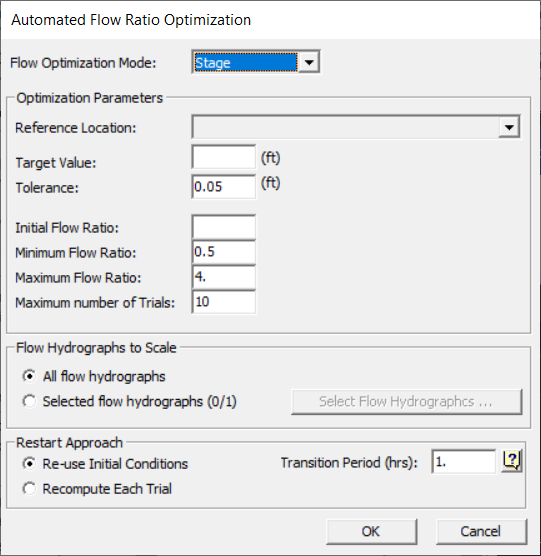
Task: Click the OK button
Action: click(x=371, y=532)
